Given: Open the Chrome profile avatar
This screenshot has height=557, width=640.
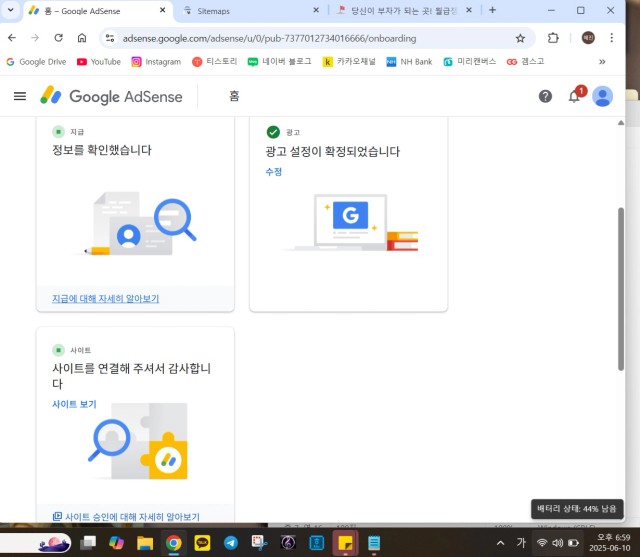Looking at the screenshot, I should (x=588, y=38).
